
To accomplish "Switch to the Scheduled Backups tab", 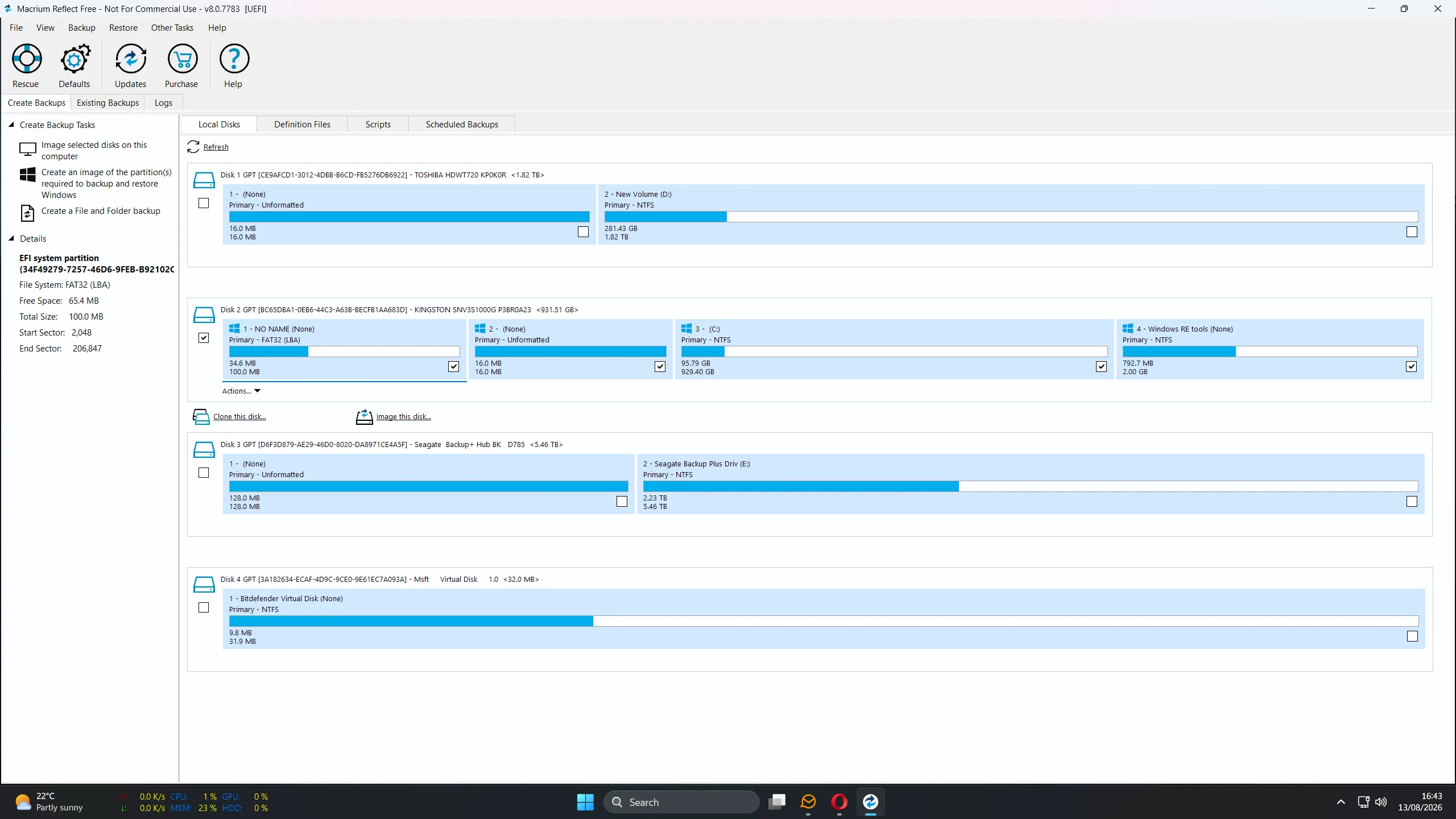I will 462,124.
